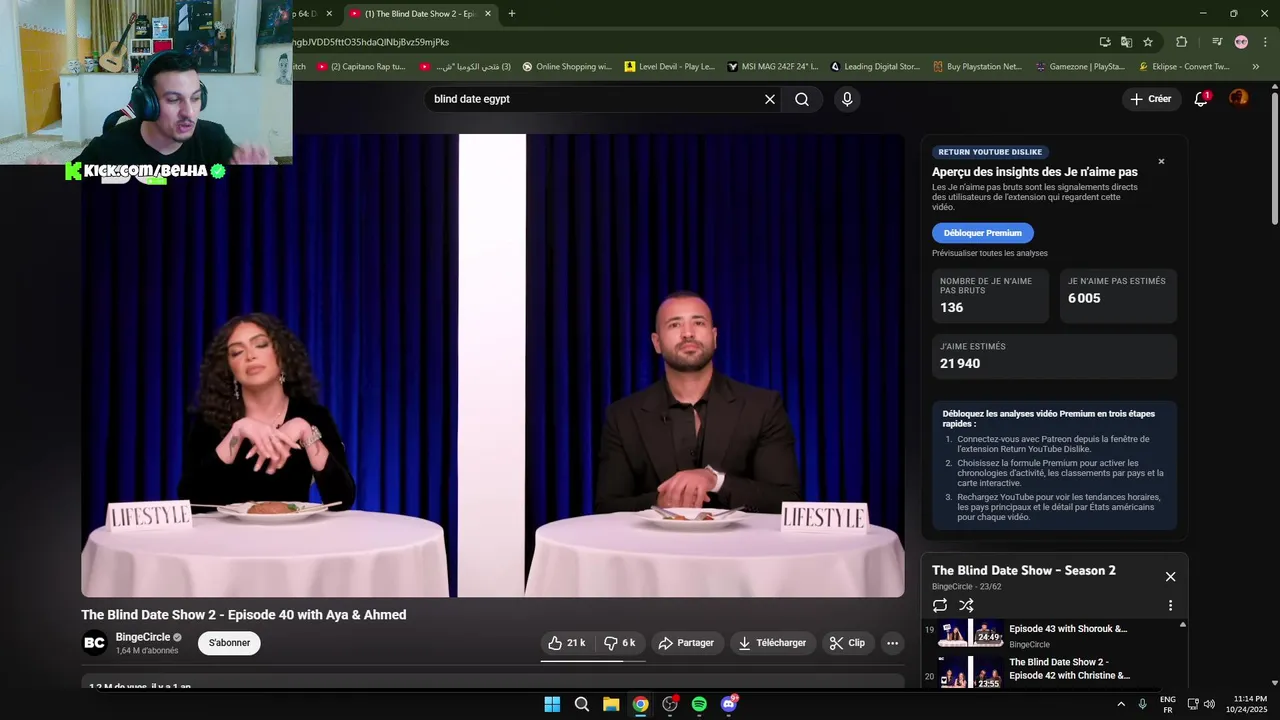Image resolution: width=1280 pixels, height=720 pixels.
Task: Like the video with 21 k thumbs up
Action: 567,643
